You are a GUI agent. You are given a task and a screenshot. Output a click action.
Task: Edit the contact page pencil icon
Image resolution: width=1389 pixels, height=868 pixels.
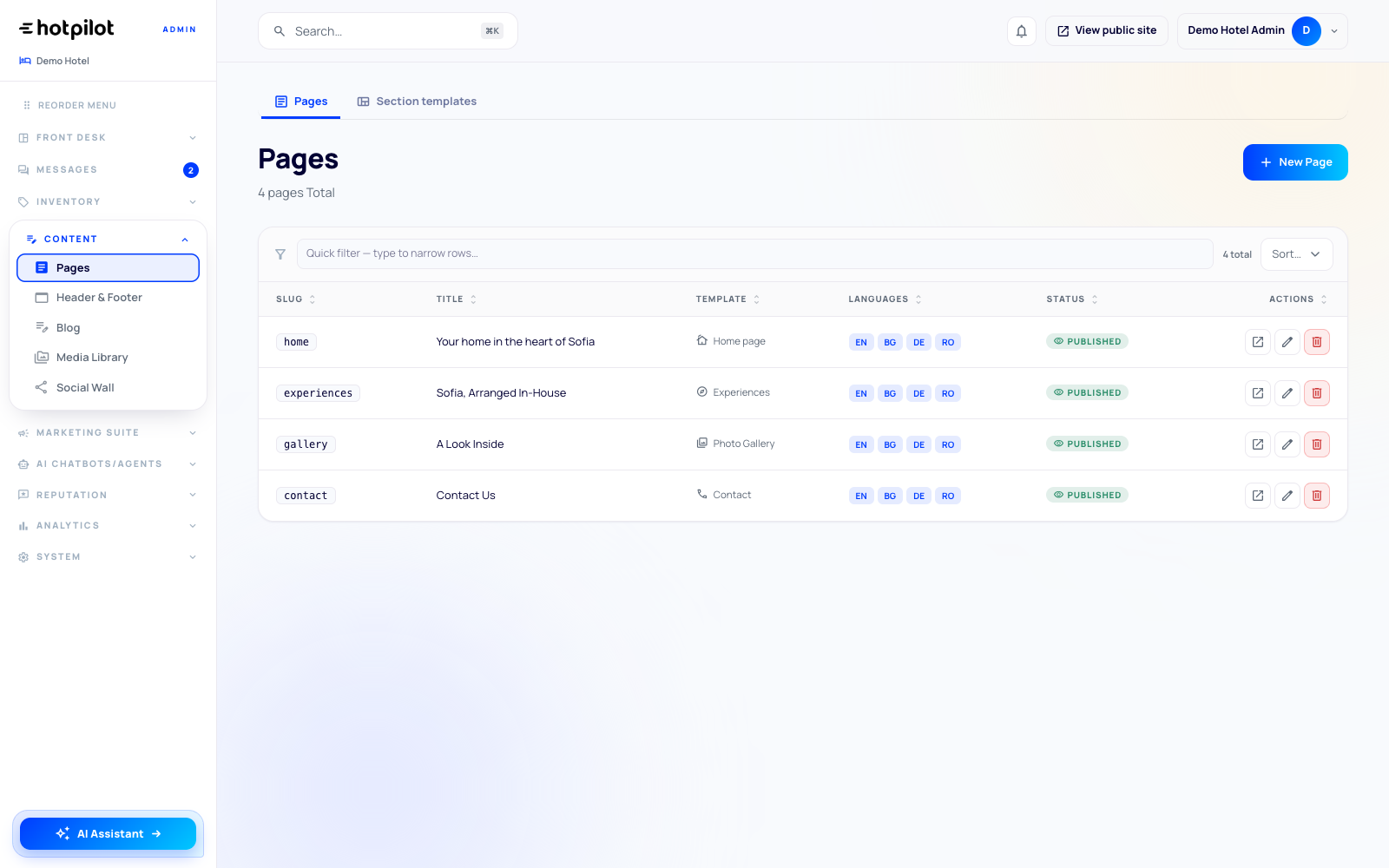1287,496
